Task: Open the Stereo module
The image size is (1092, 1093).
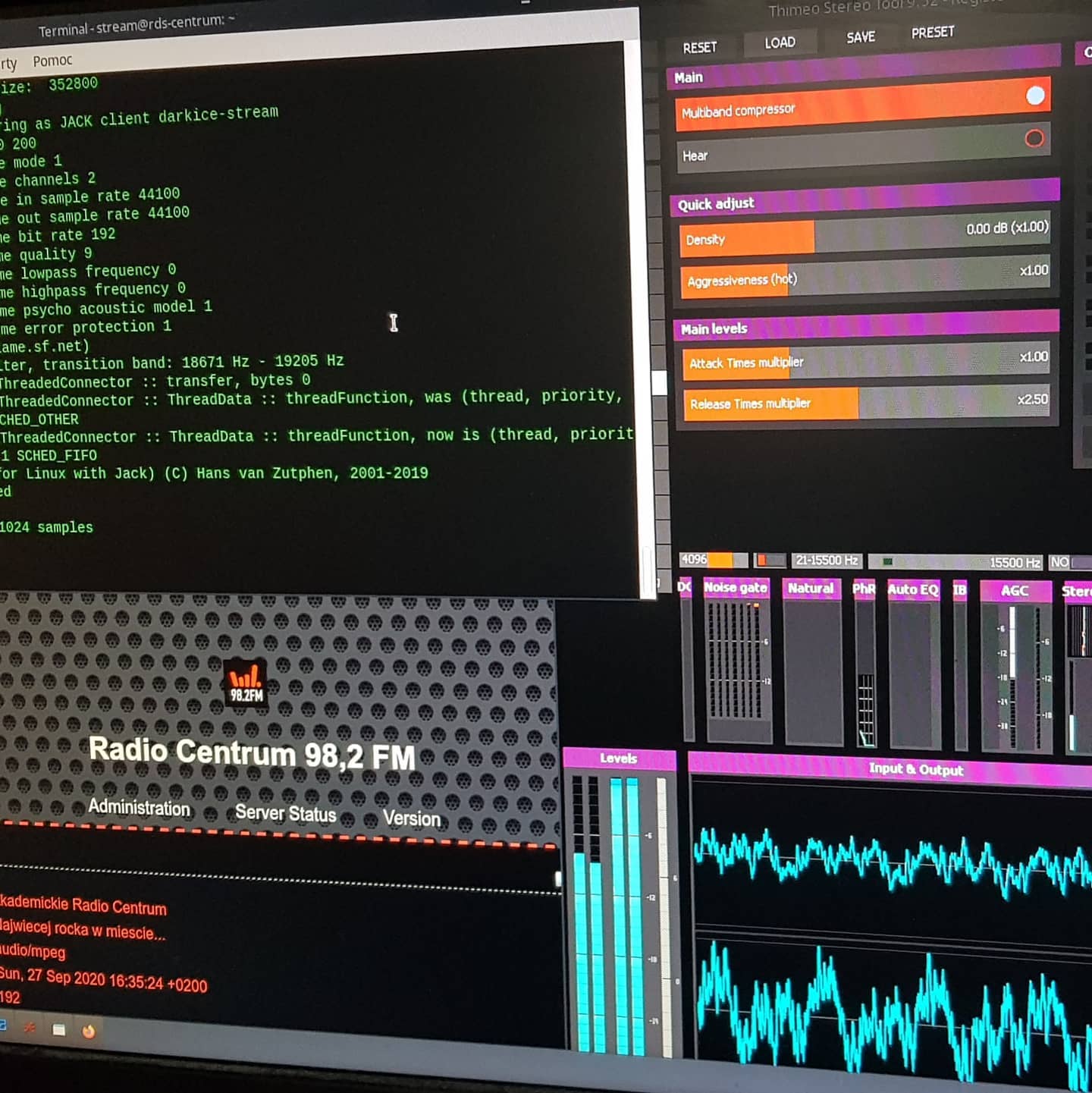Action: [x=1077, y=592]
